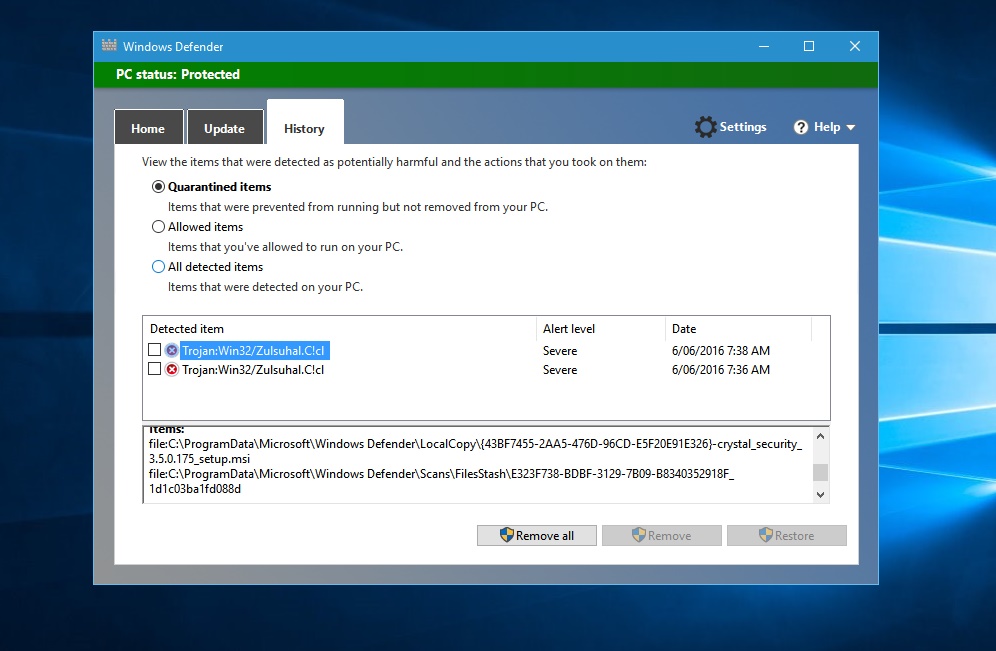The height and width of the screenshot is (651, 996).
Task: Click the date 6/06/2016 7:36 AM
Action: (721, 370)
